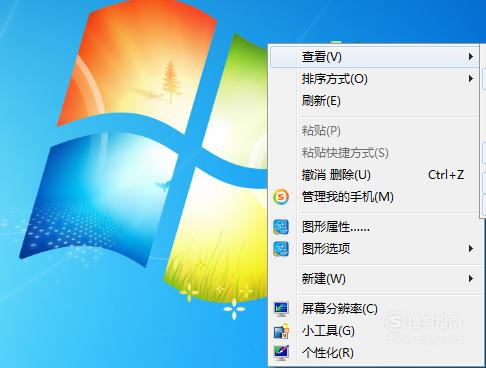The height and width of the screenshot is (368, 486).
Task: Click the icon beside 图形属性
Action: point(281,227)
